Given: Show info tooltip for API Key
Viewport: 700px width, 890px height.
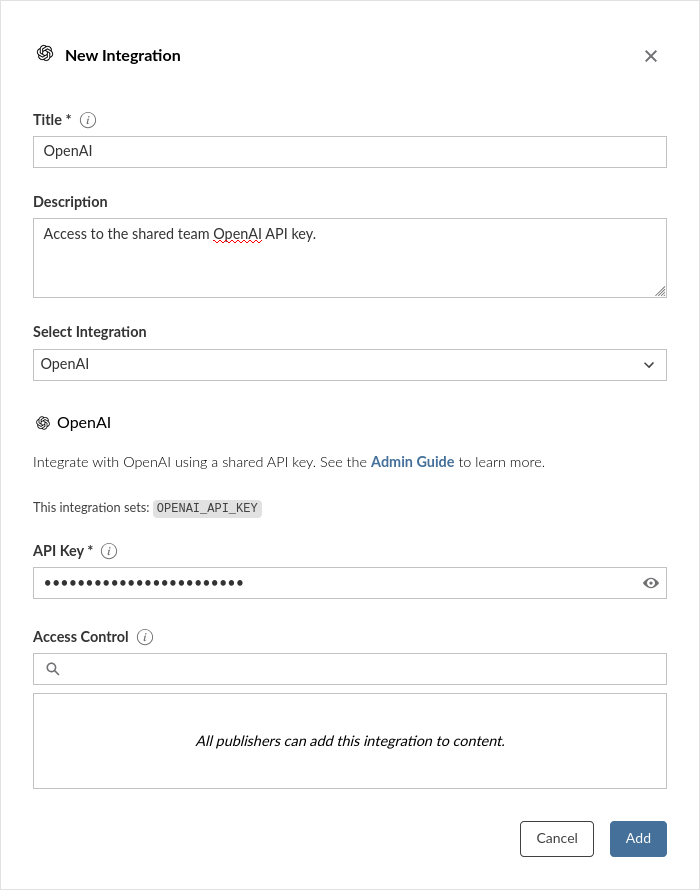Looking at the screenshot, I should [110, 551].
